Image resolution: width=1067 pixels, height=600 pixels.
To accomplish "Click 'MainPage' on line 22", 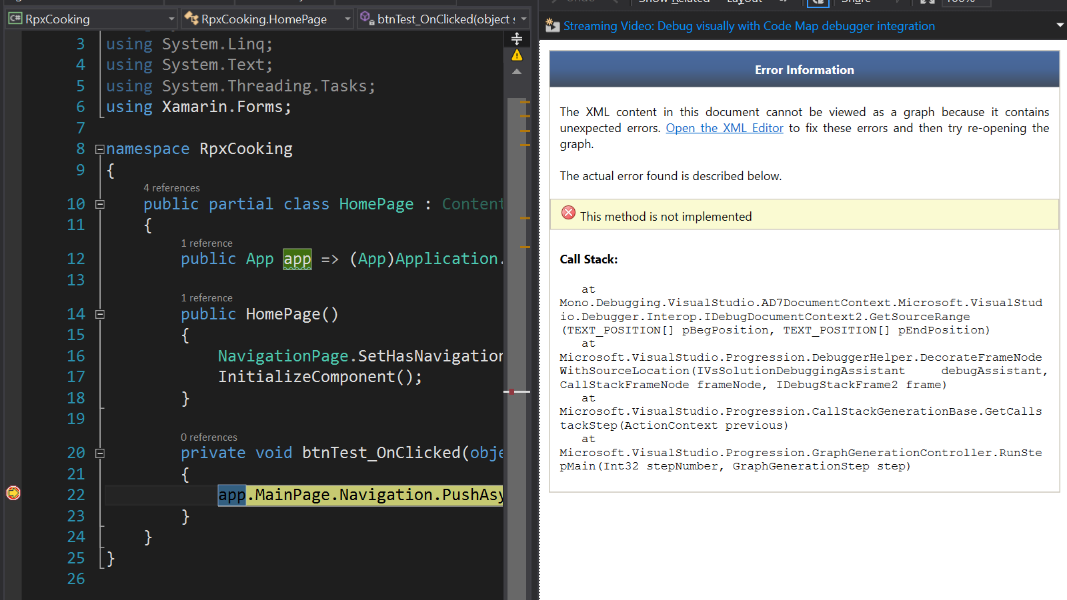I will click(292, 495).
